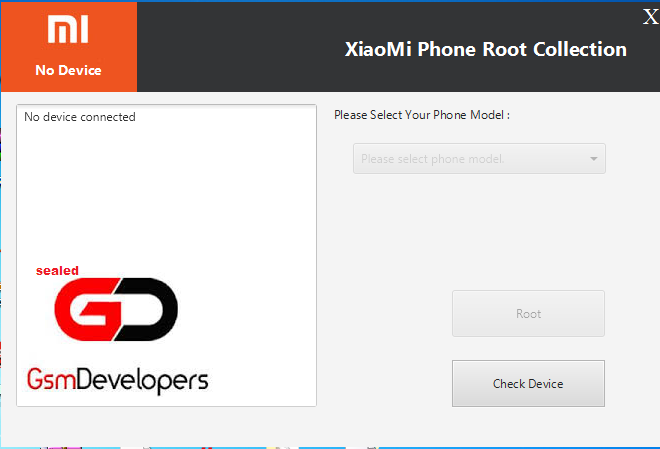
Task: Open the phone model dropdown
Action: coord(479,159)
